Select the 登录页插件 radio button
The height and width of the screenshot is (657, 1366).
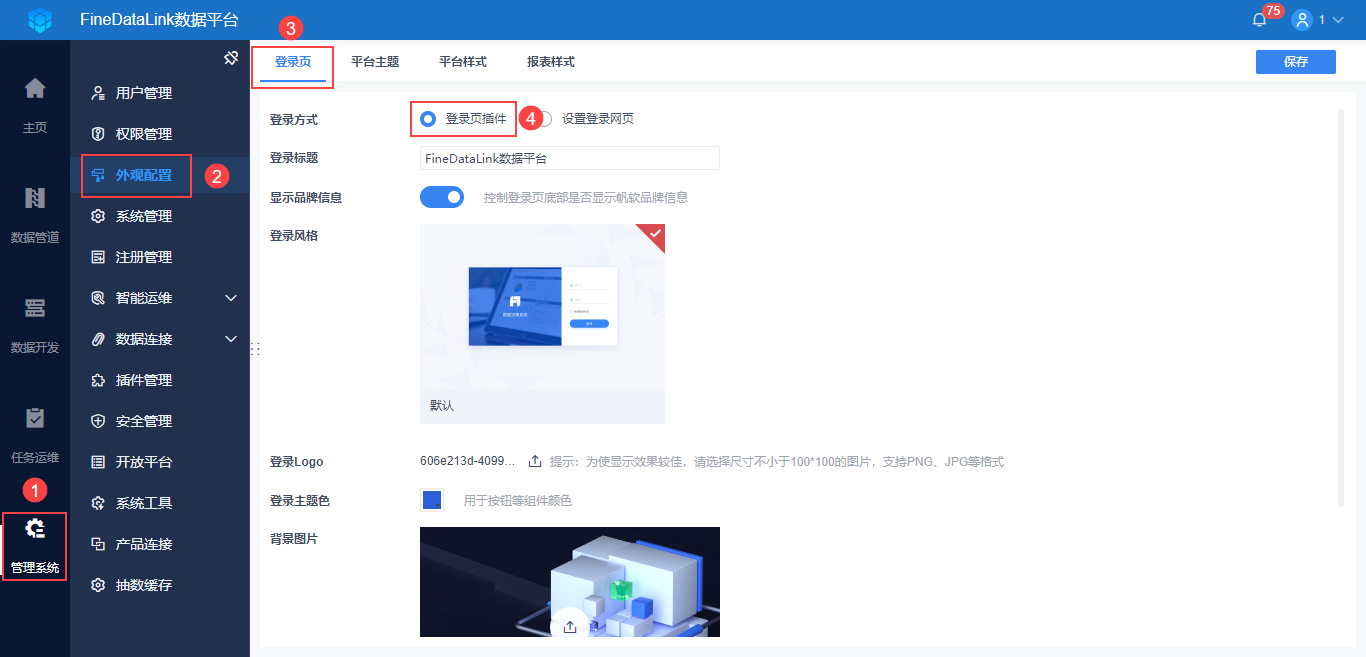click(428, 118)
